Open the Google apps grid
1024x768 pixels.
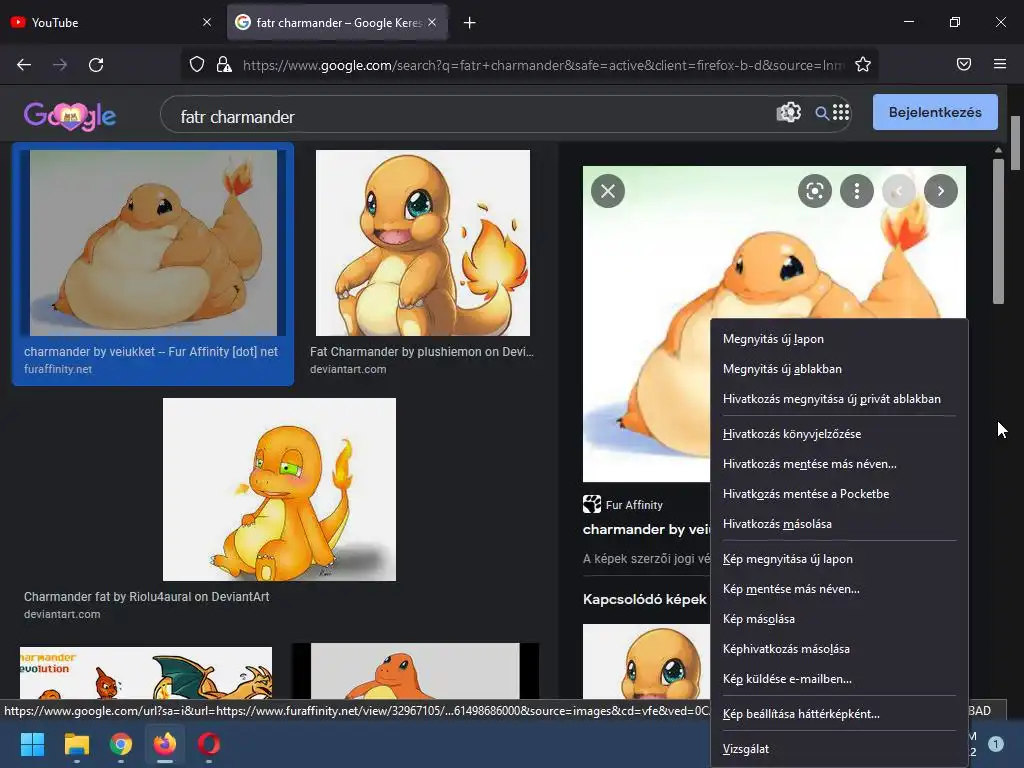(x=841, y=113)
